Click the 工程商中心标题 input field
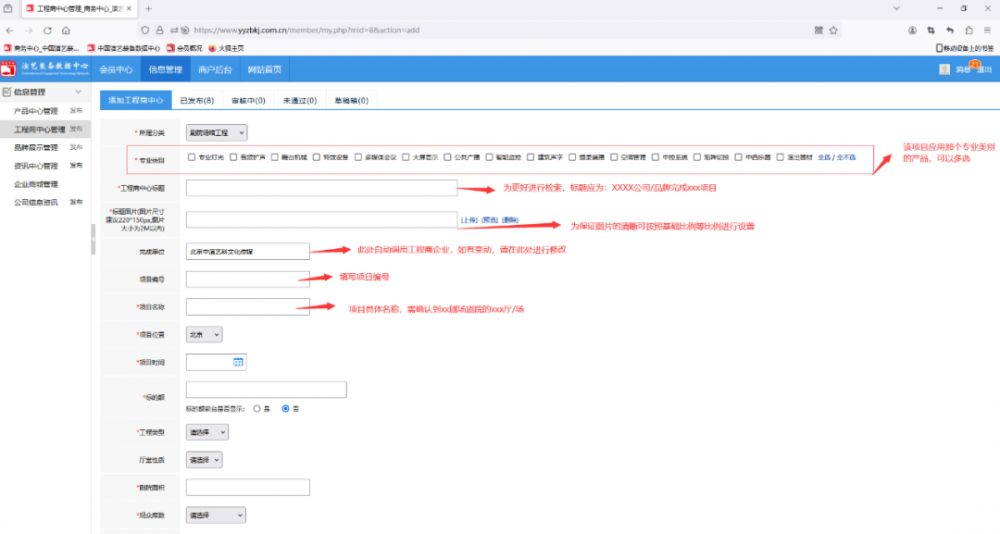1000x534 pixels. [x=321, y=188]
